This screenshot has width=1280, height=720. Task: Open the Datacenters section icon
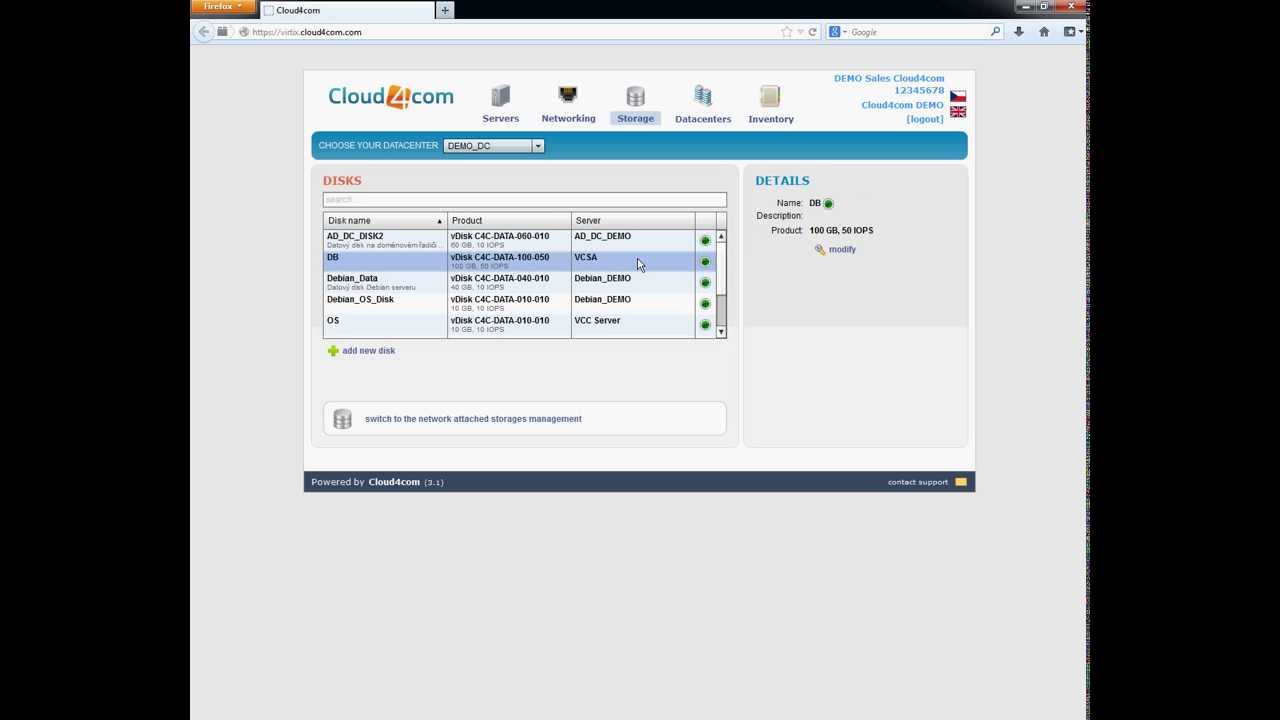click(x=703, y=96)
